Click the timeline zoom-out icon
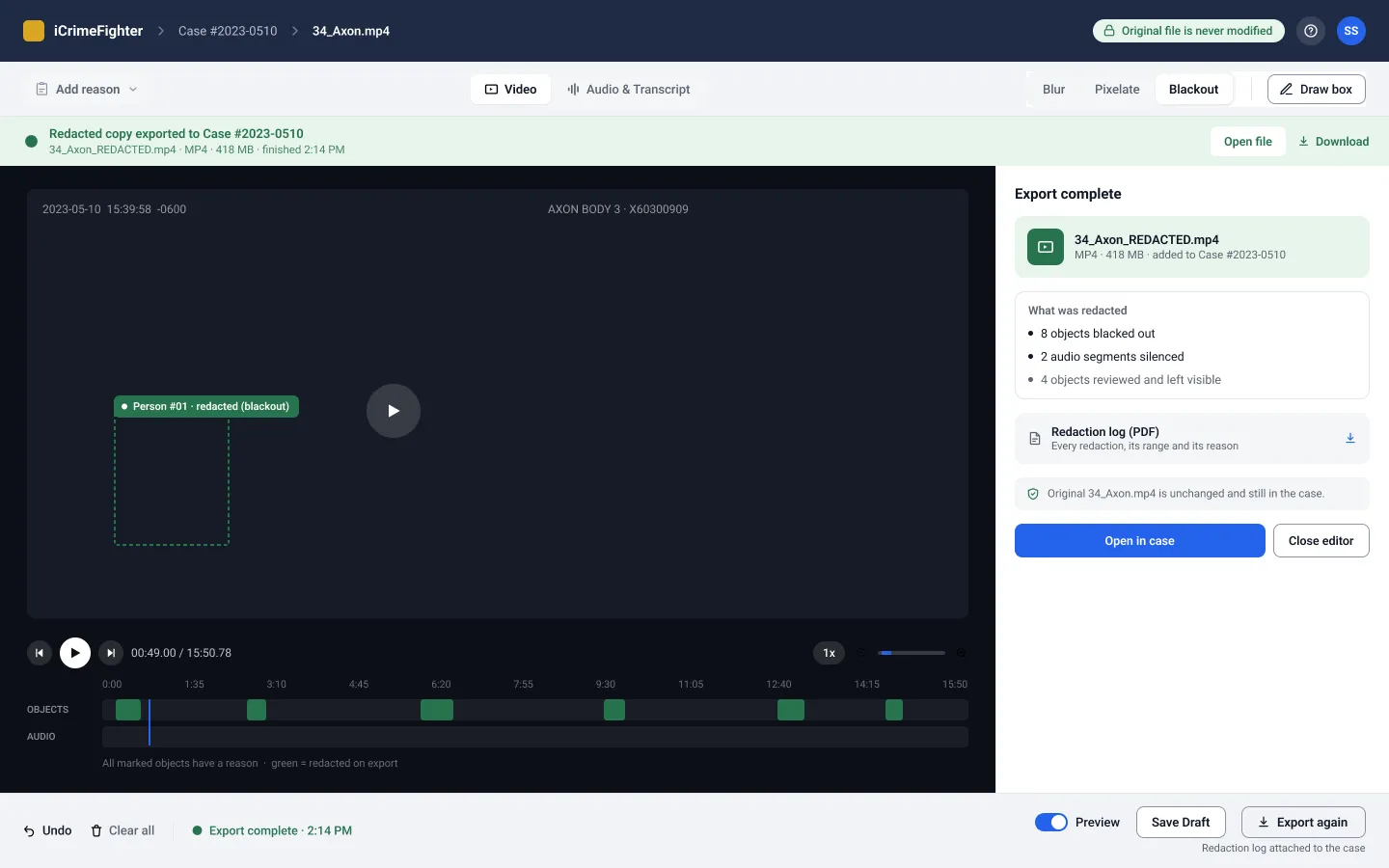1389x868 pixels. pyautogui.click(x=861, y=653)
